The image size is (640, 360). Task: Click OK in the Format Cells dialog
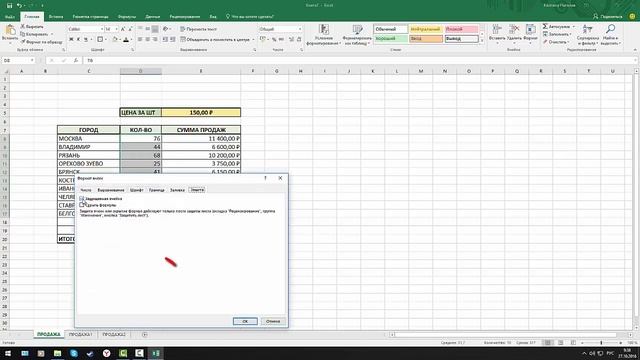click(245, 321)
